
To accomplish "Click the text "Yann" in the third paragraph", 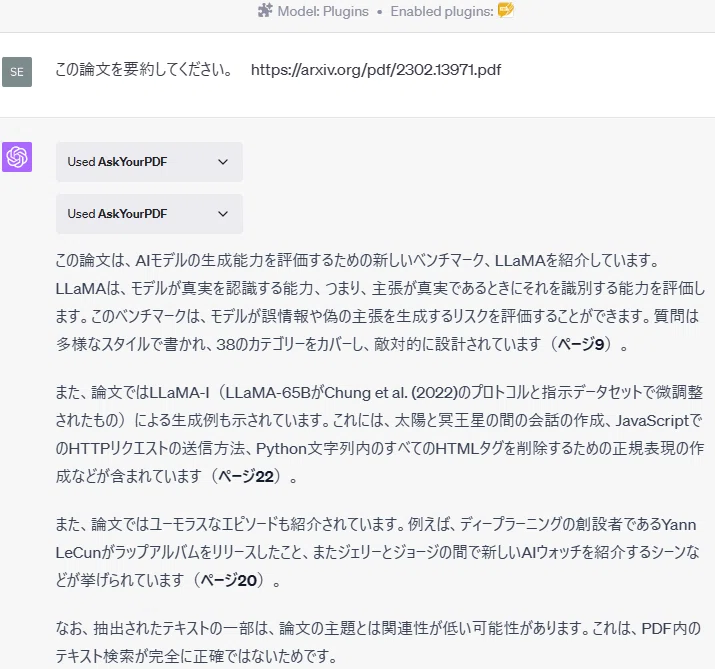I will click(679, 525).
